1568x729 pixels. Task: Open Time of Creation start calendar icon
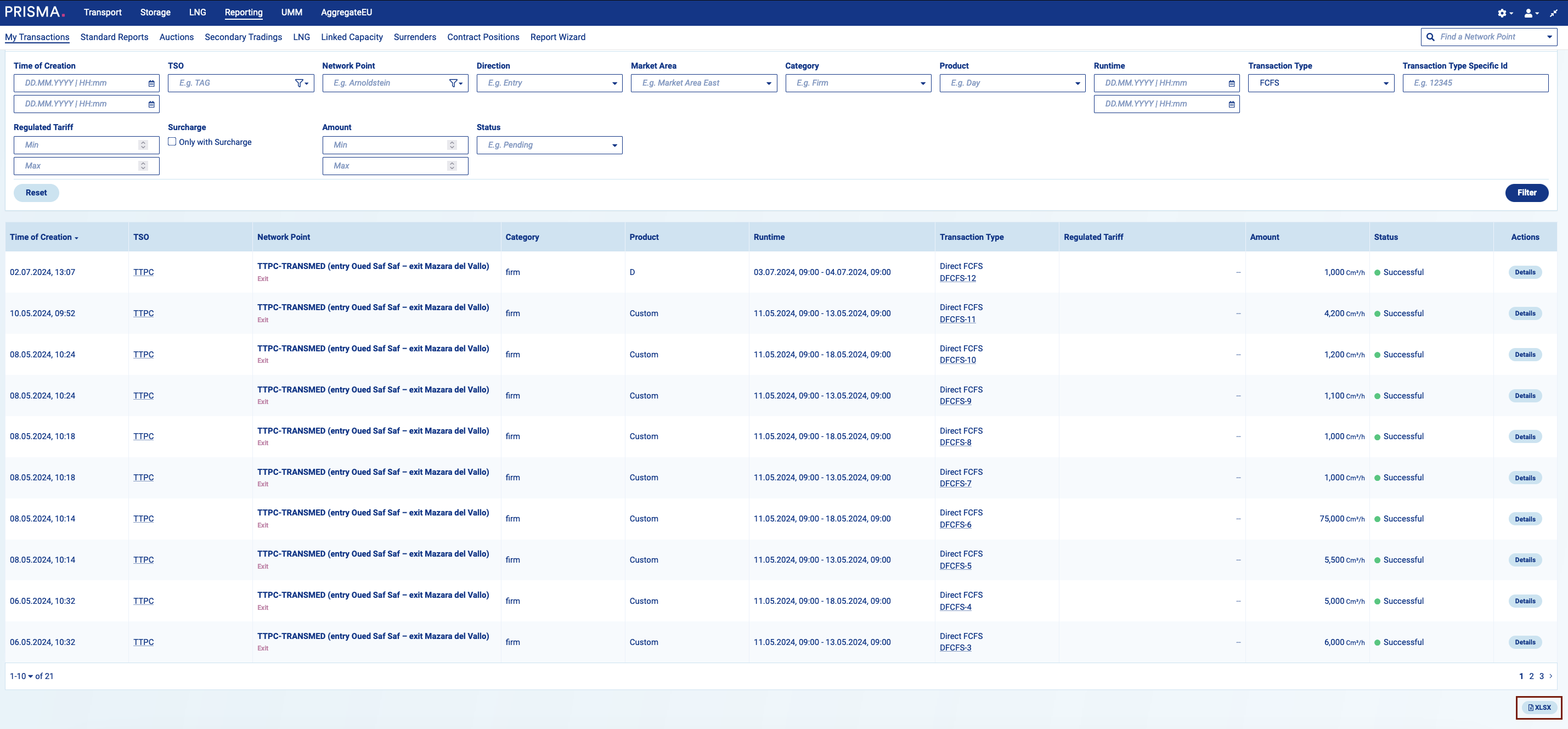(x=151, y=83)
